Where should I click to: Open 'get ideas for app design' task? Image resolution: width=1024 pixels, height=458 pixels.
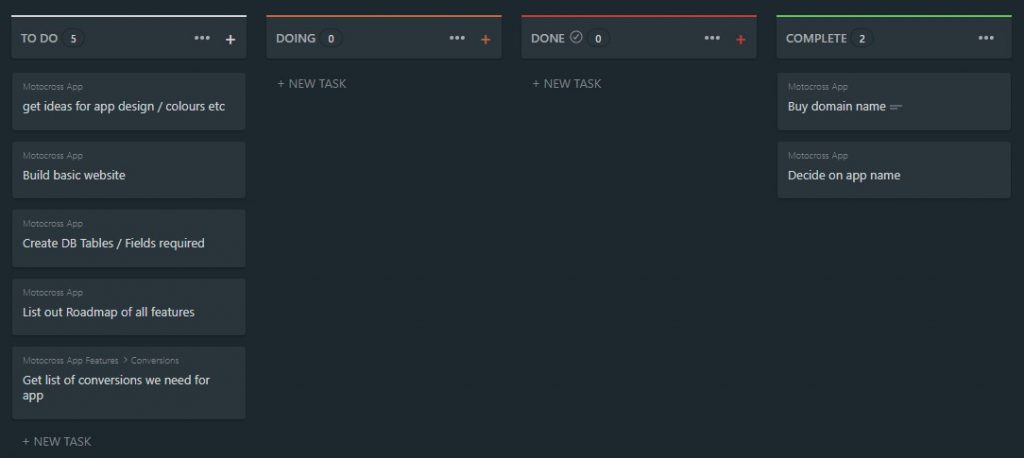128,101
